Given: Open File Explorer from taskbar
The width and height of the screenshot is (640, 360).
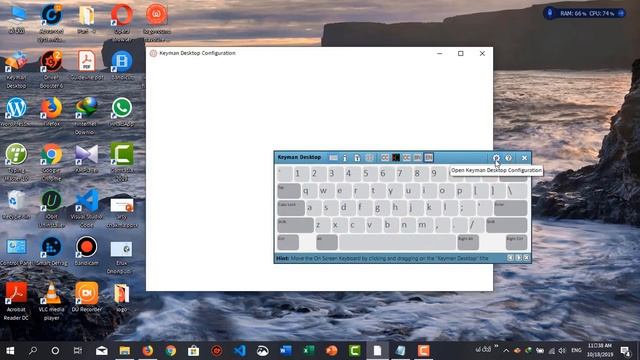Looking at the screenshot, I should tap(124, 351).
